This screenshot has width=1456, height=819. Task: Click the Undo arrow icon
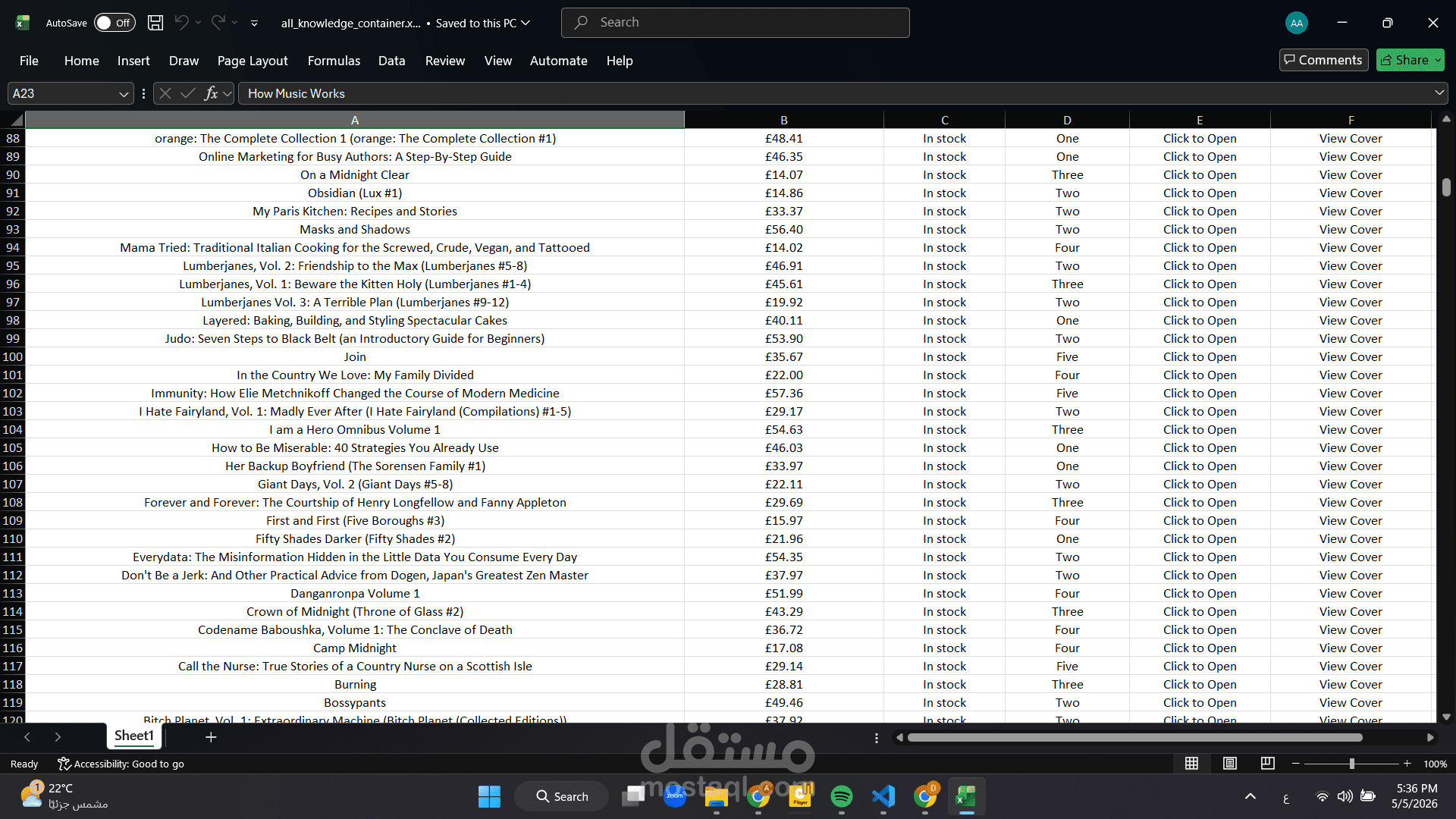(x=181, y=23)
